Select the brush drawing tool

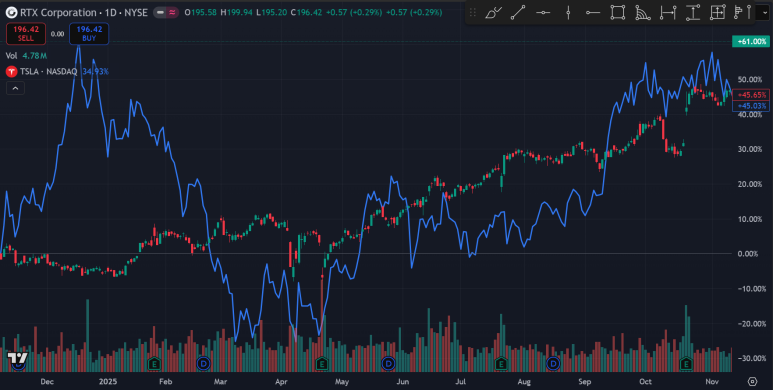(493, 12)
